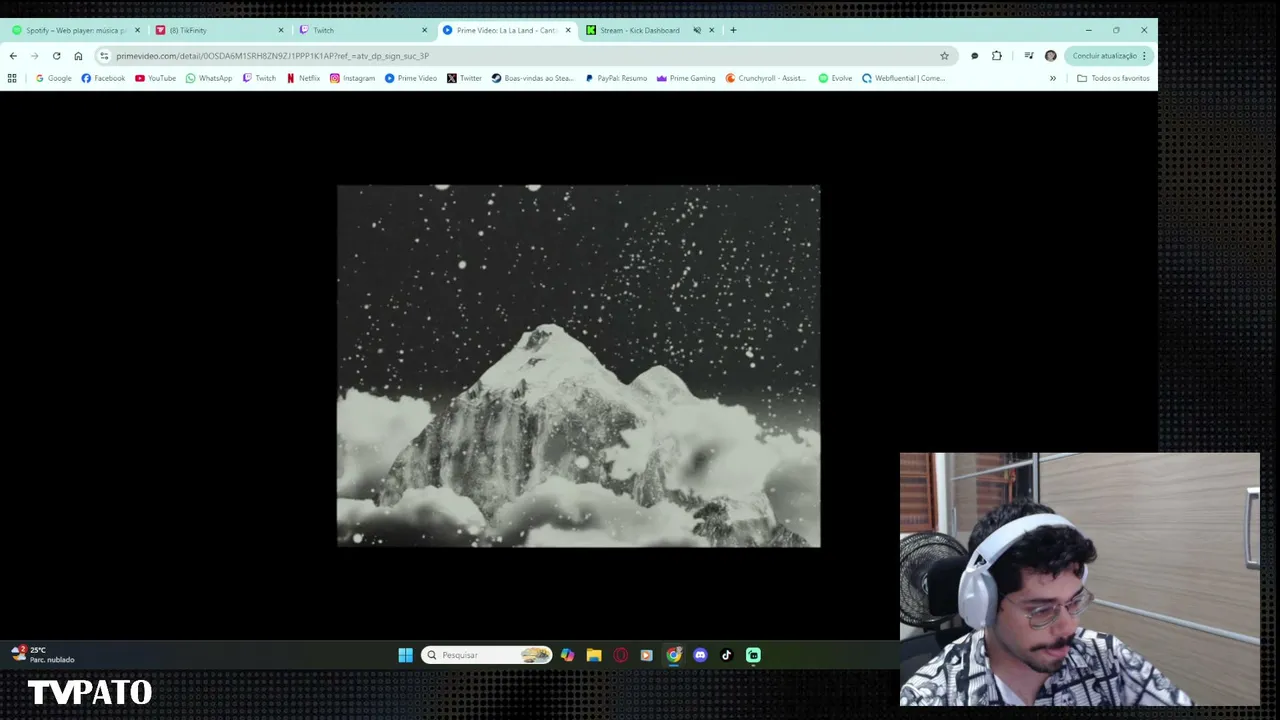
Task: Open the PayPal: Resumo bookmark
Action: click(616, 78)
